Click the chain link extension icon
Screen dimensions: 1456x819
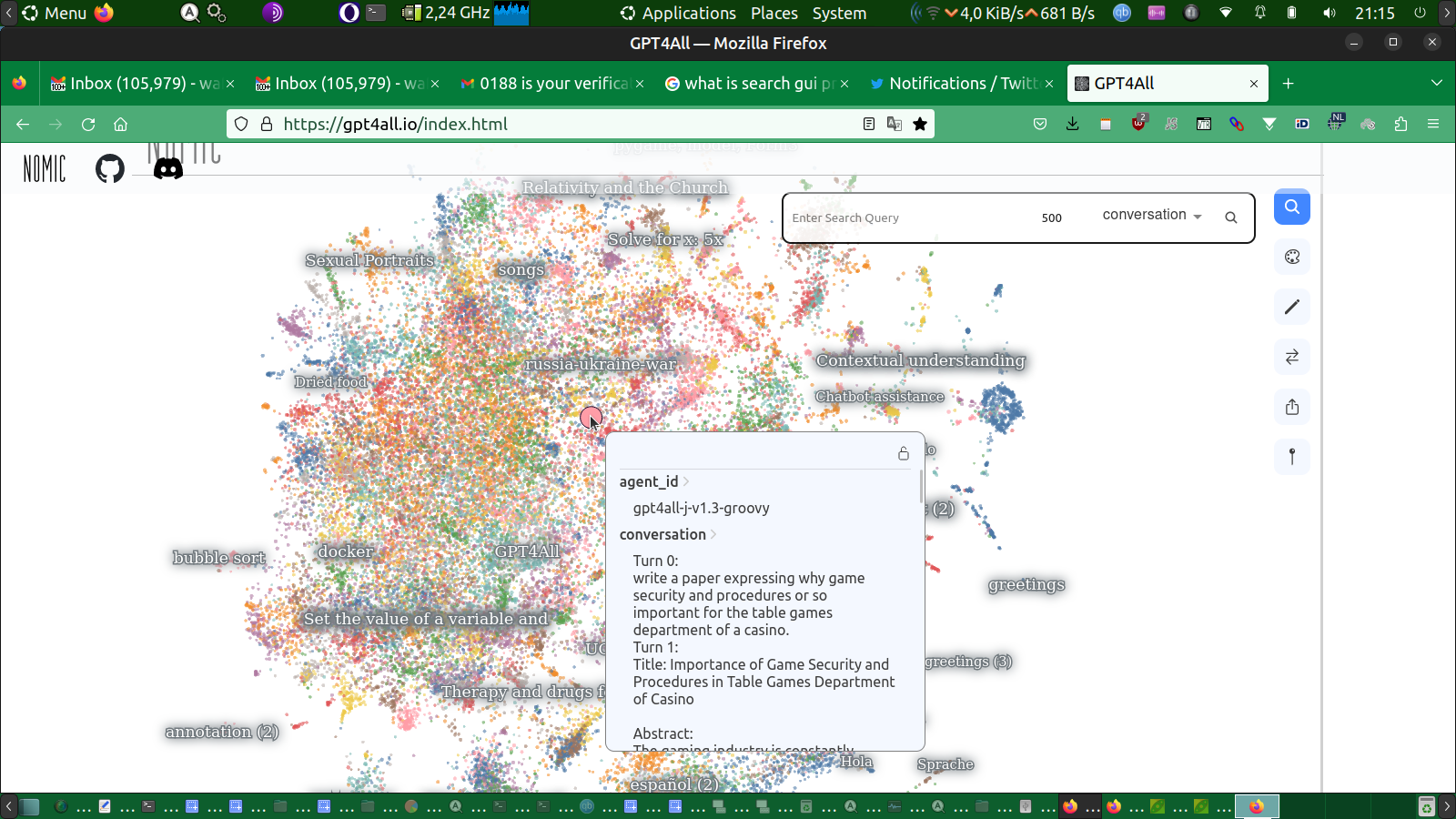point(1237,124)
